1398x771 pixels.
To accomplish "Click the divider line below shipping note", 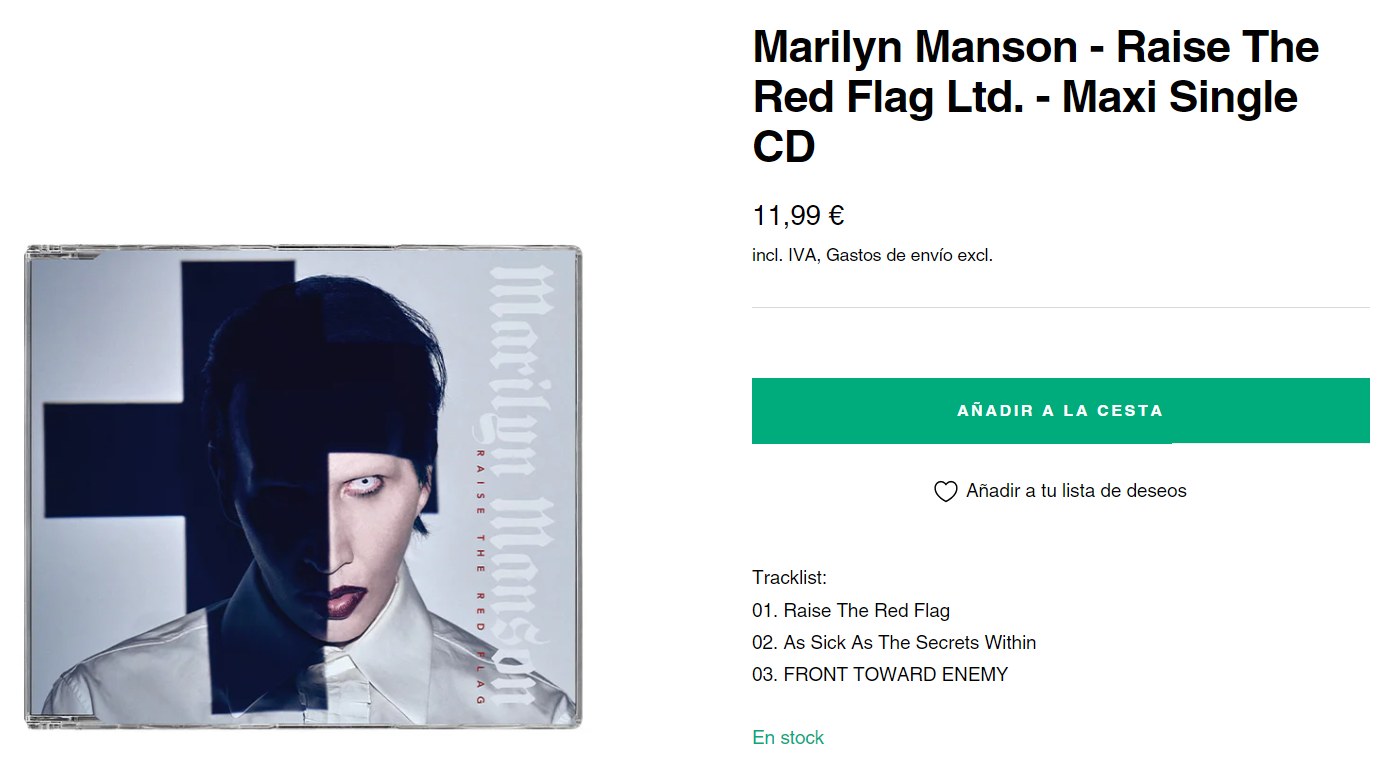I will [x=1060, y=307].
